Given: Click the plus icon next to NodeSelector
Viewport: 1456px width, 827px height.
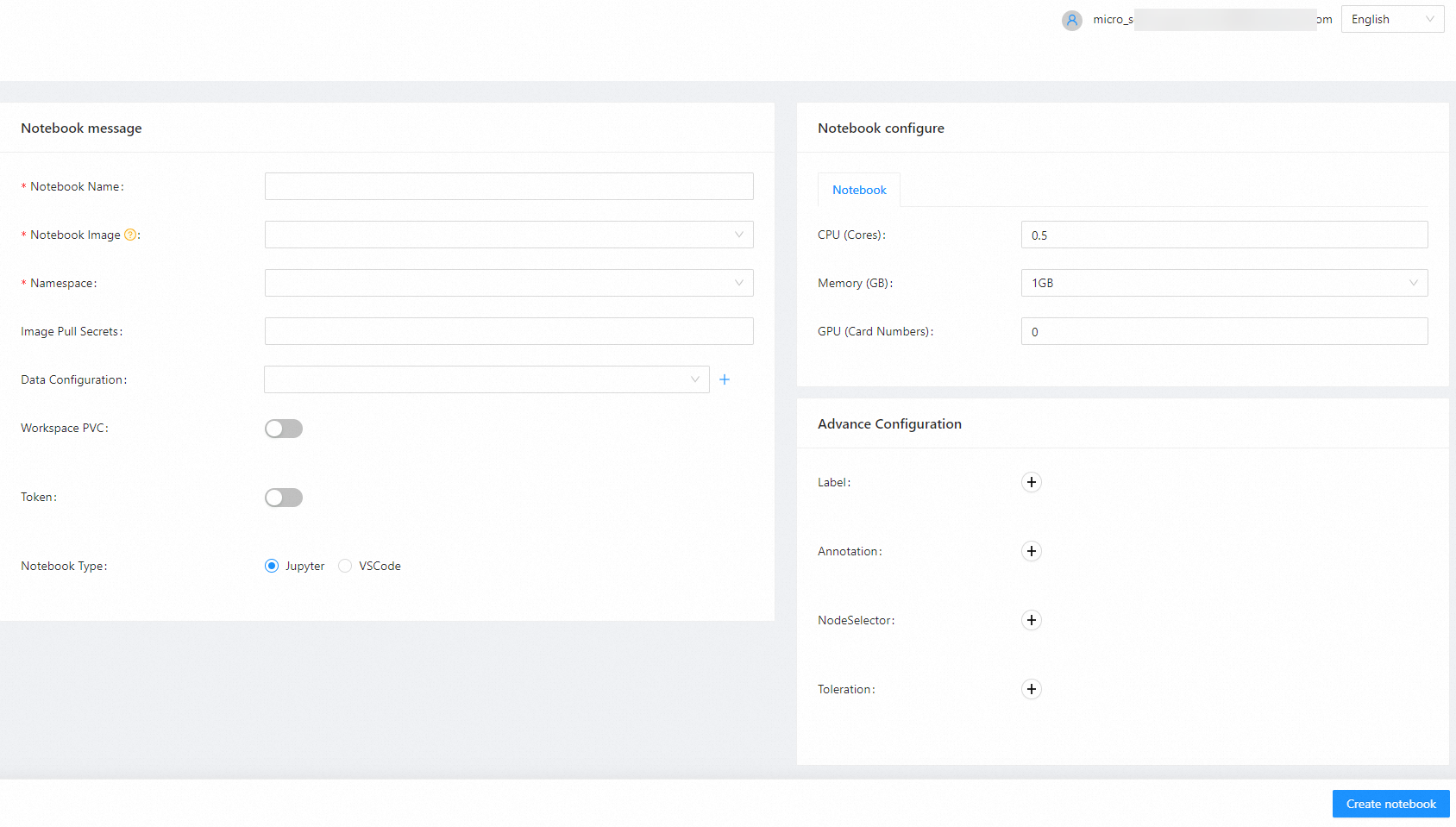Looking at the screenshot, I should tap(1031, 620).
